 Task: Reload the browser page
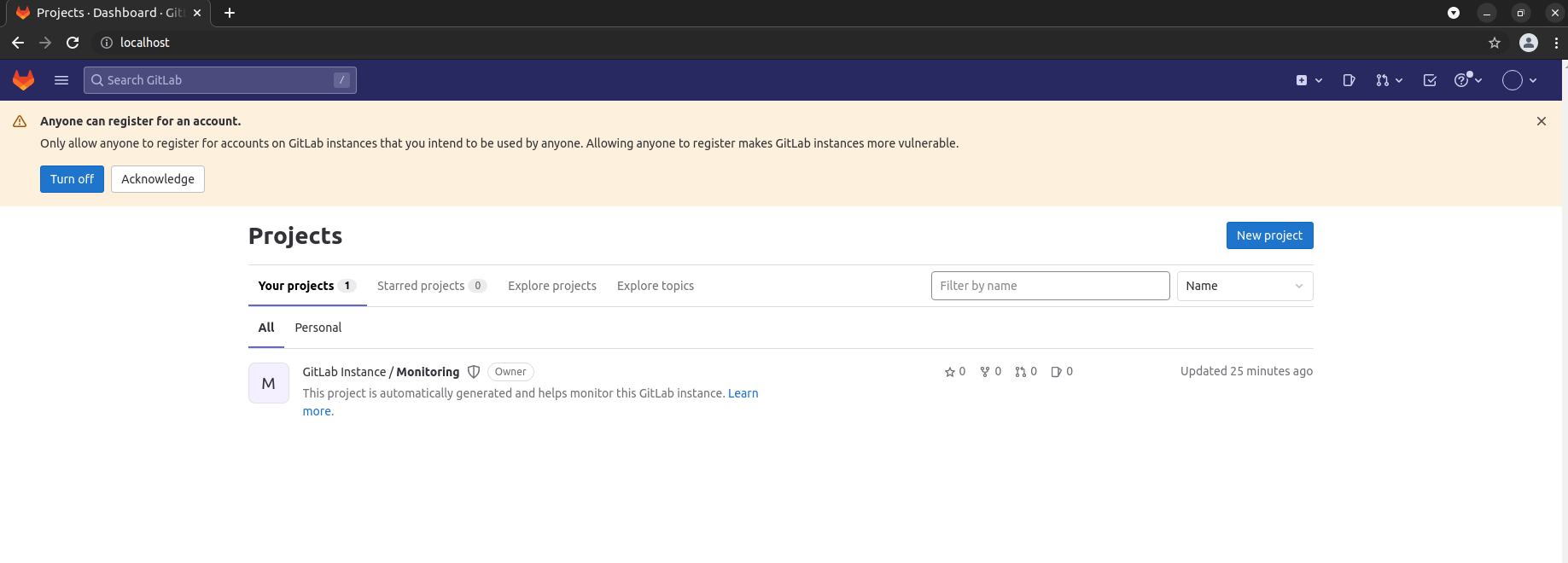(x=73, y=43)
